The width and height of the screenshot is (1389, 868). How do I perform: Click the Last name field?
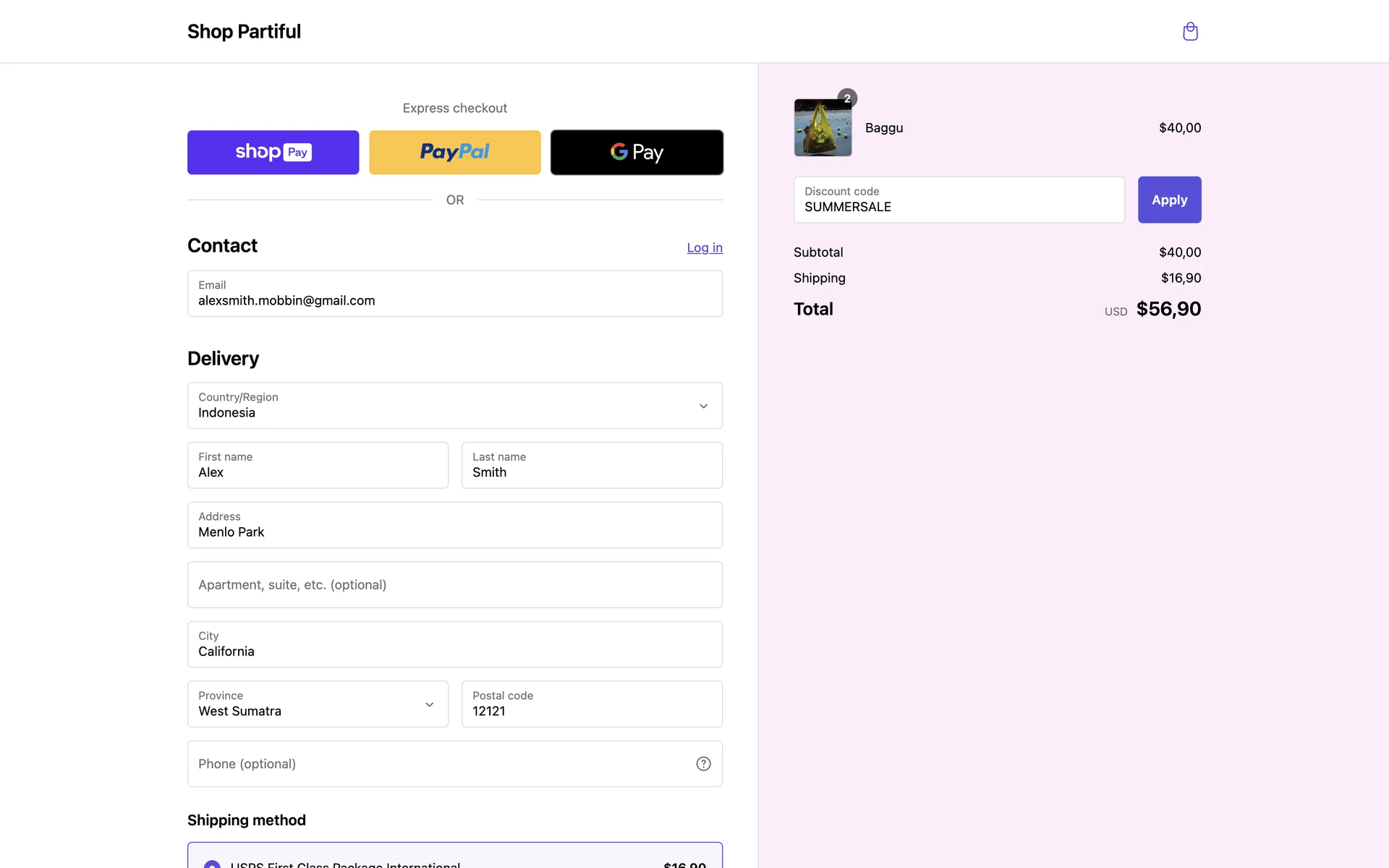[591, 465]
